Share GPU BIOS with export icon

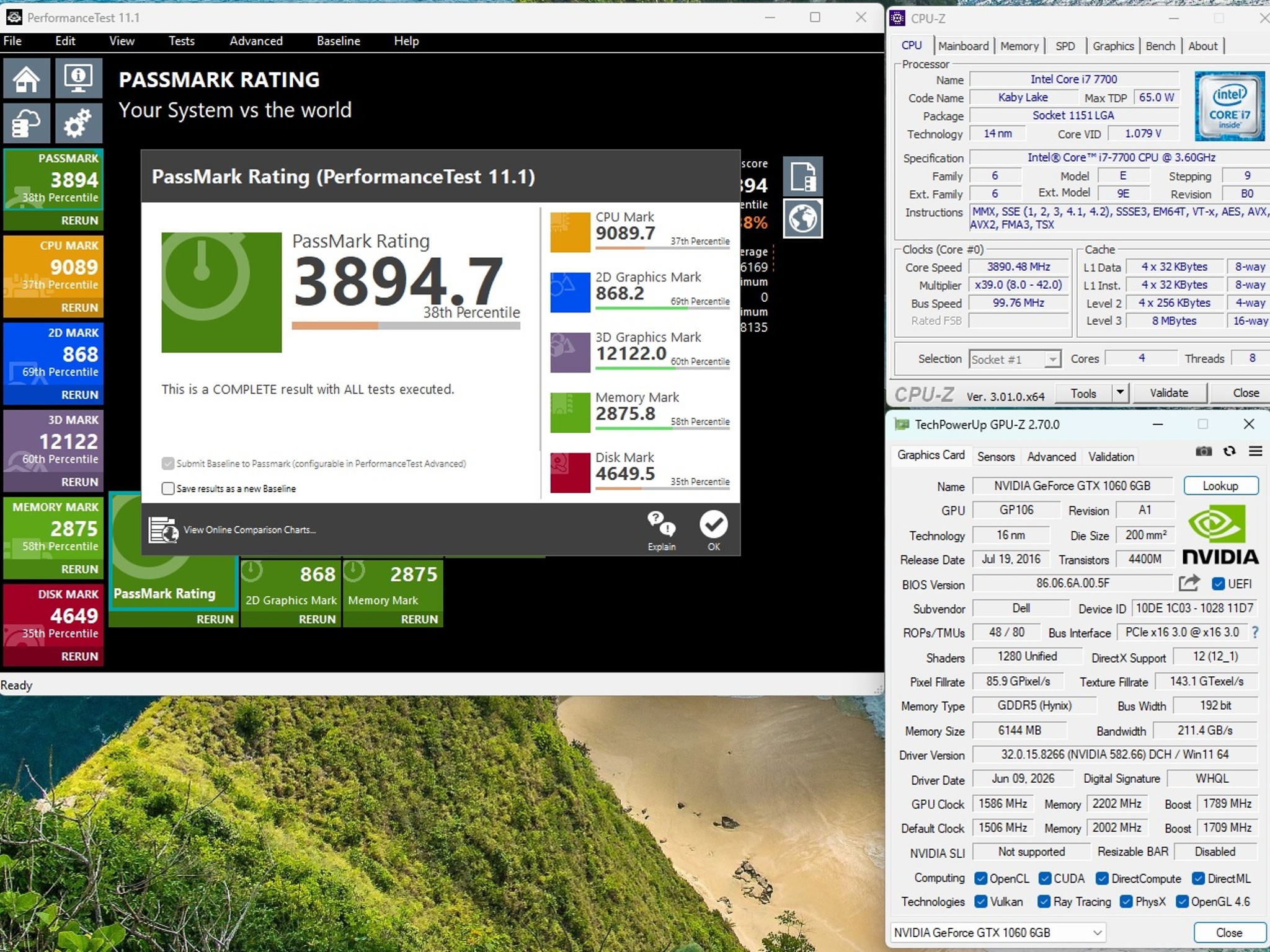tap(1189, 583)
